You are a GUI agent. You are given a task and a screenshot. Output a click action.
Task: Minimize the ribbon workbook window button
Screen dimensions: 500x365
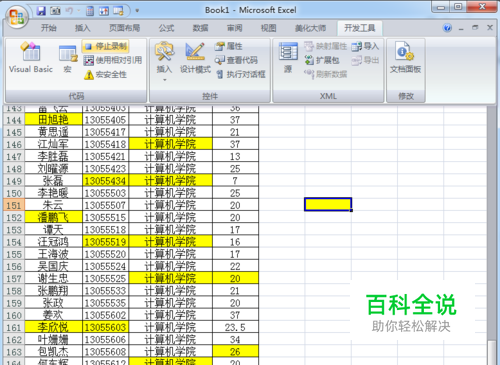(461, 28)
